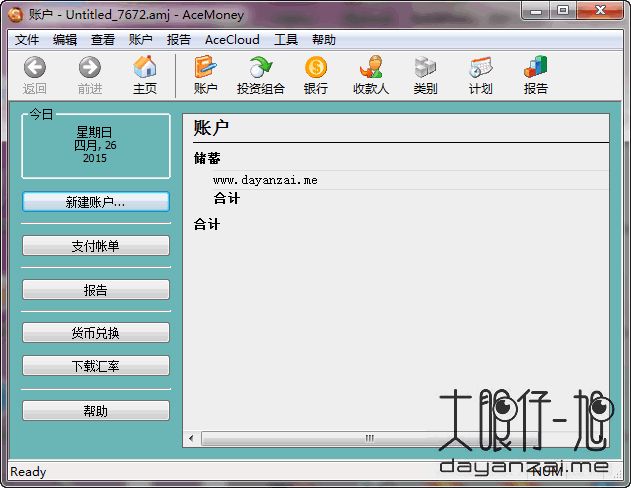The width and height of the screenshot is (631, 488).
Task: Click the 星期日 date text in 今日 panel
Action: 94,132
